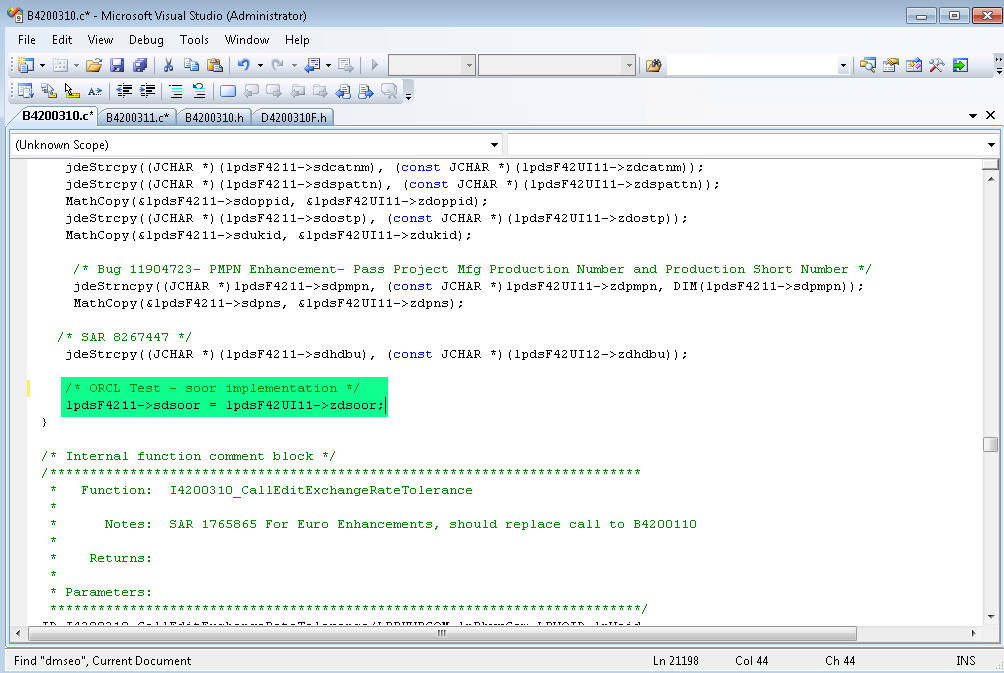
Task: Open the Find combo box dropdown
Action: (x=843, y=65)
